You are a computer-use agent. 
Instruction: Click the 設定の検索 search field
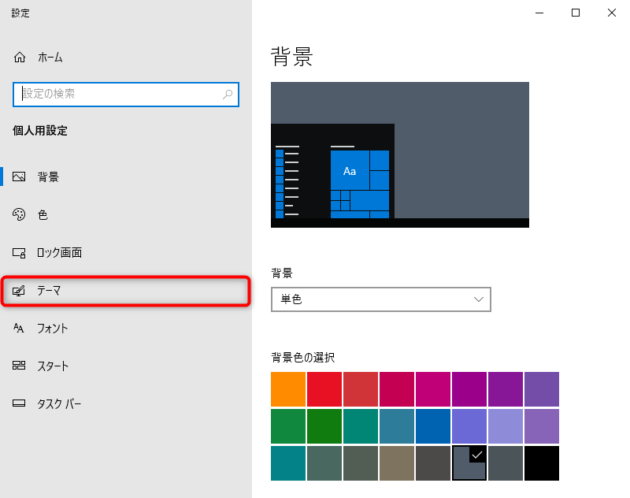pos(126,94)
